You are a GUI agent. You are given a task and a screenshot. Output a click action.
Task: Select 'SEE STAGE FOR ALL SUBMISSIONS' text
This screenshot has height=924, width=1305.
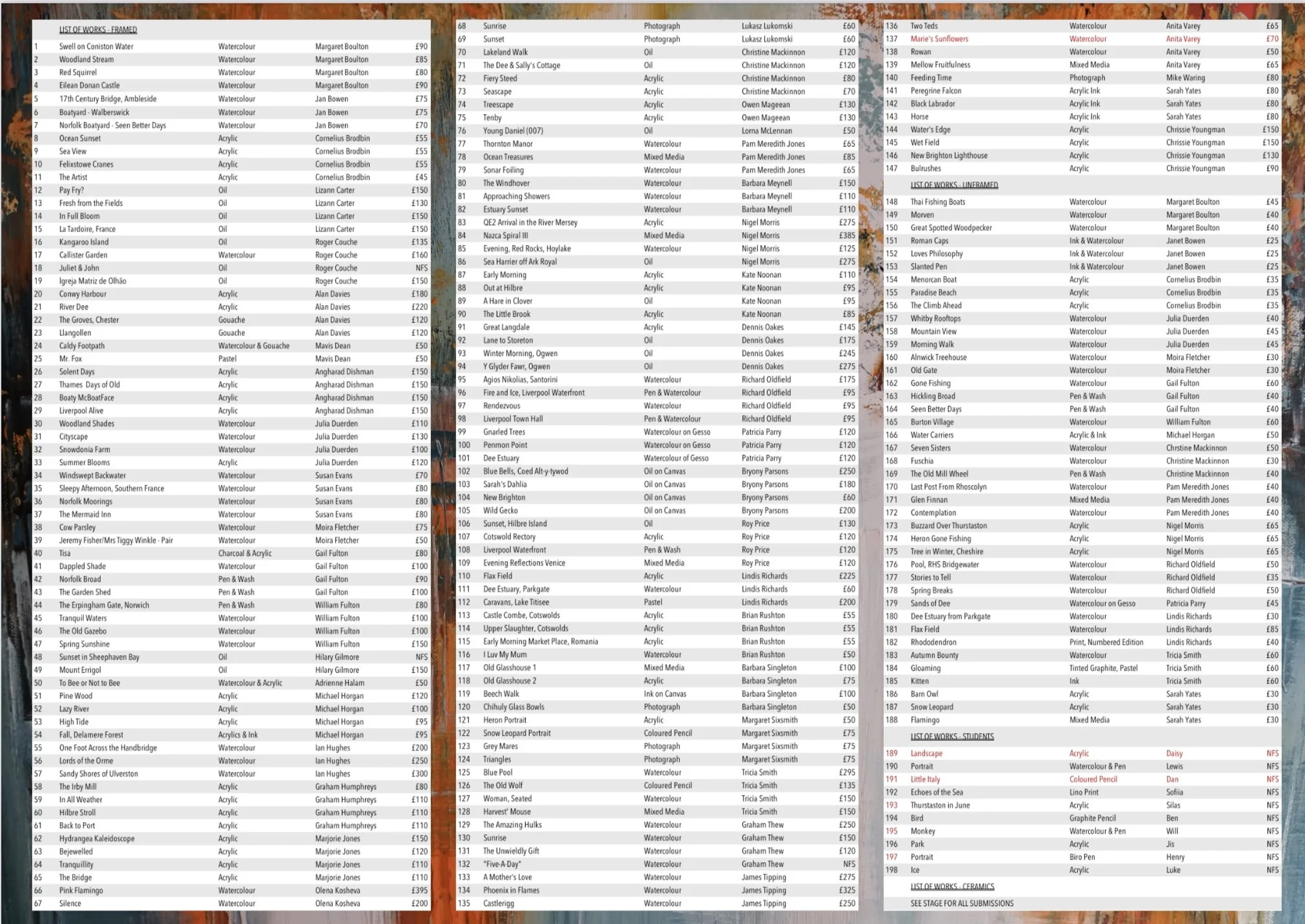tap(962, 903)
